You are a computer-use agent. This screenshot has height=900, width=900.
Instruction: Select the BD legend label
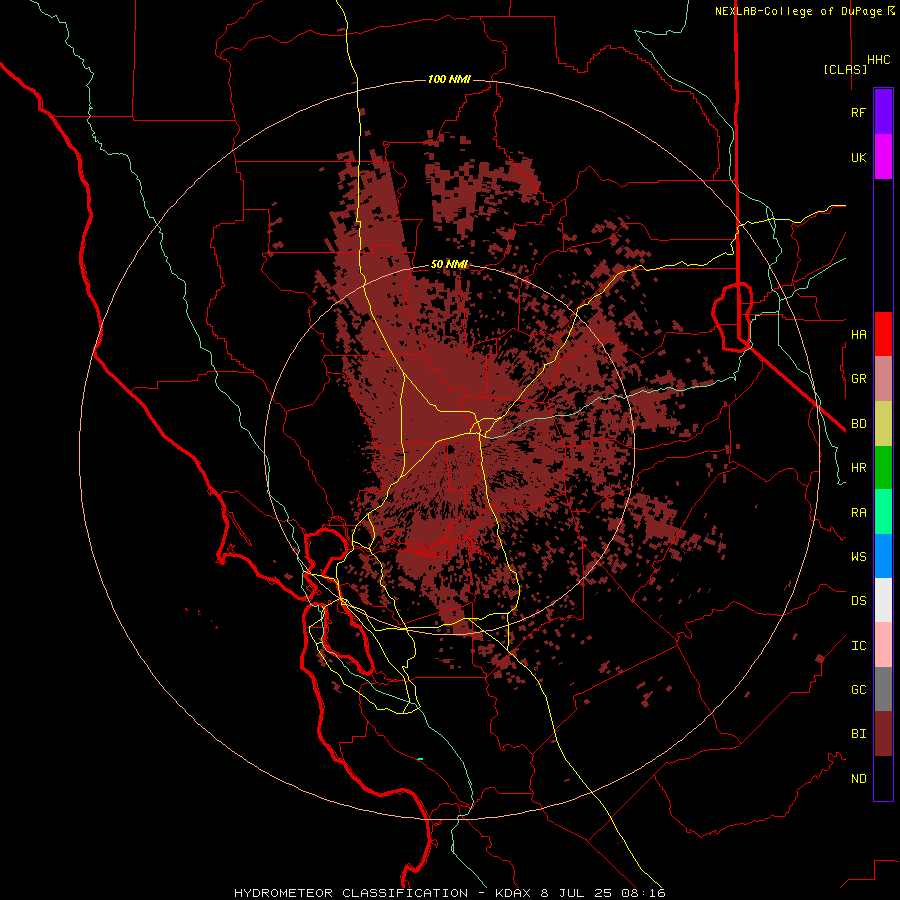click(x=858, y=424)
